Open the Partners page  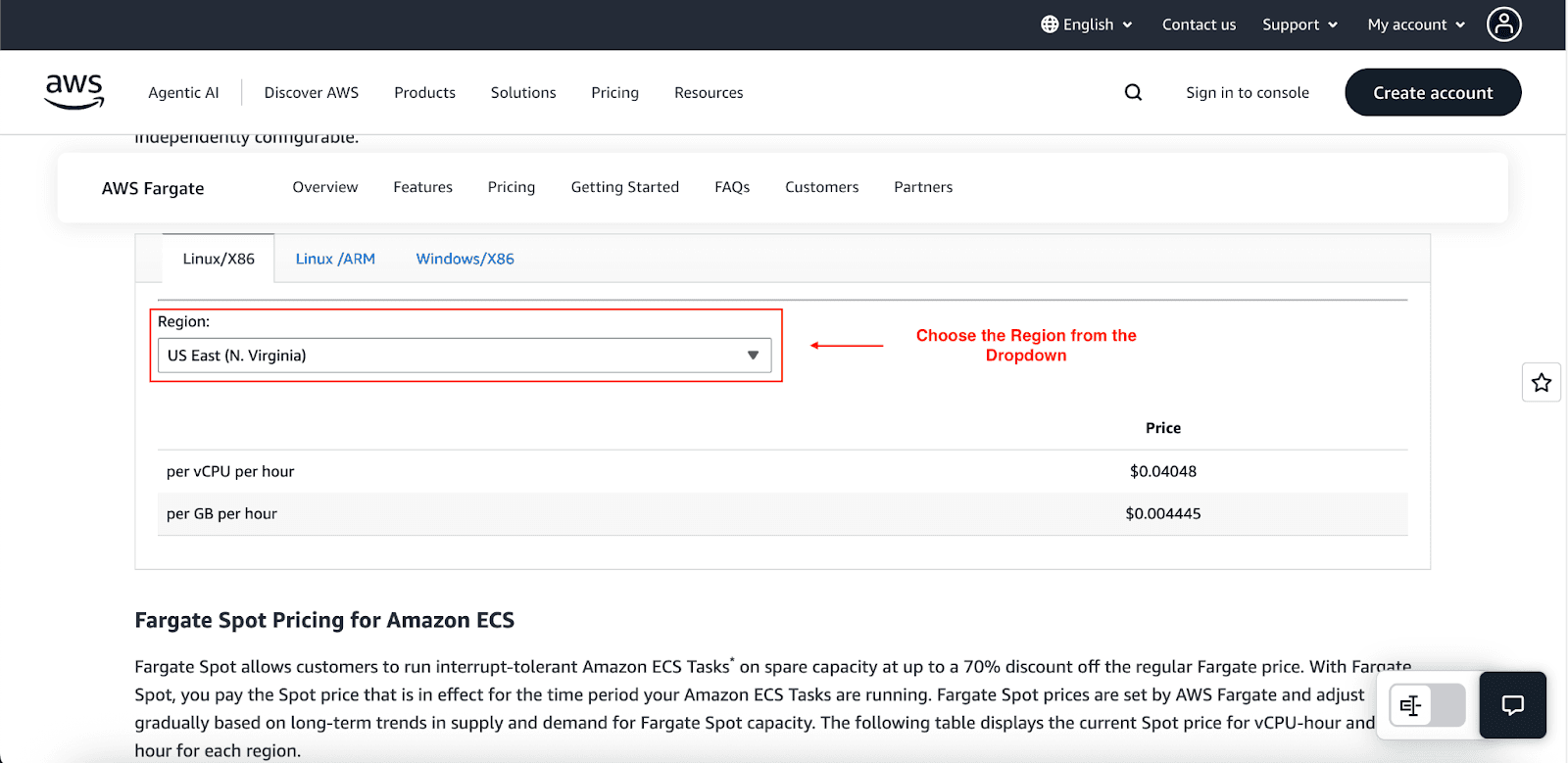click(x=923, y=187)
